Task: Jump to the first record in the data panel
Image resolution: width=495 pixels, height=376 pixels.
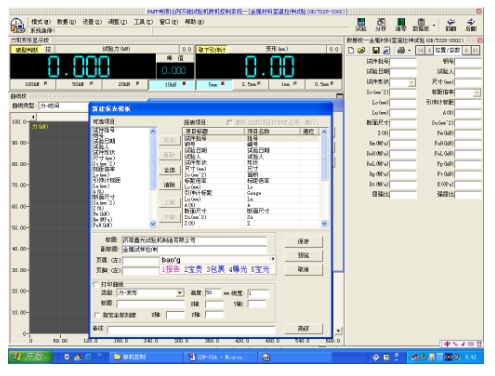Action: click(420, 50)
